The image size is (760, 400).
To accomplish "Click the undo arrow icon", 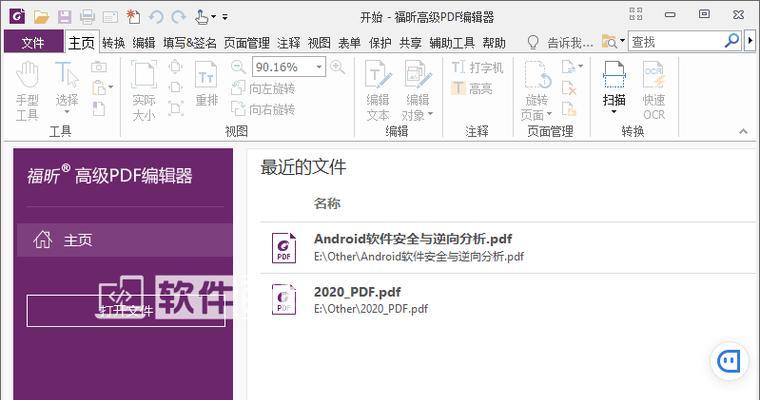I will click(x=156, y=17).
